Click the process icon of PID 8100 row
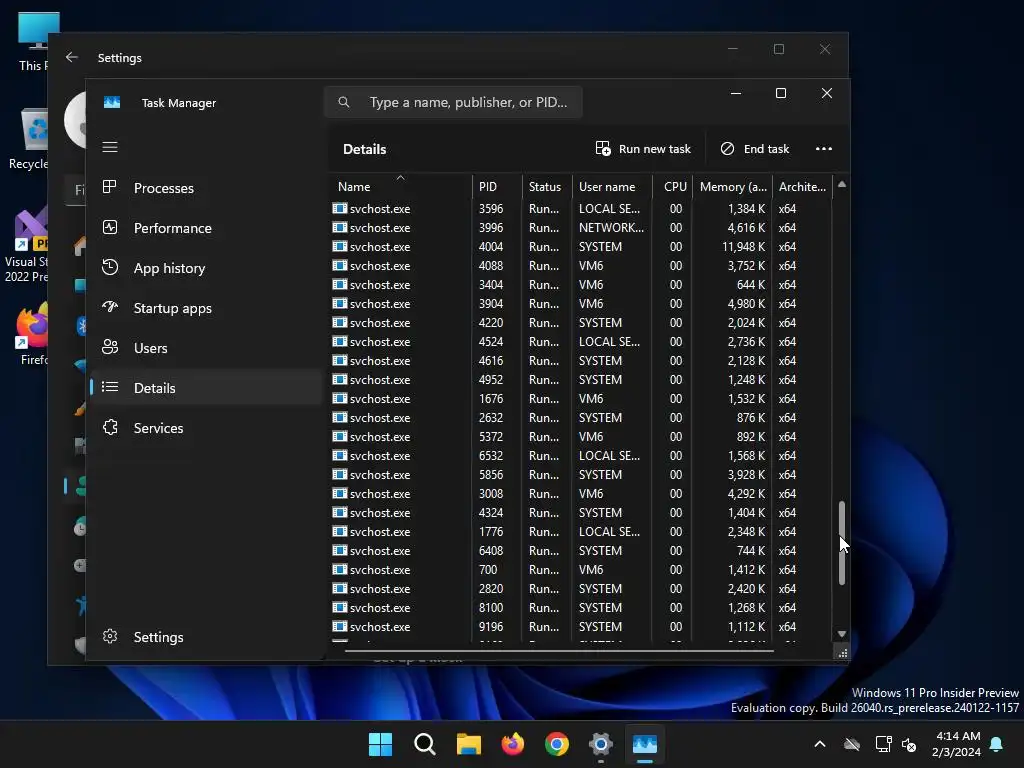Image resolution: width=1024 pixels, height=768 pixels. [340, 607]
